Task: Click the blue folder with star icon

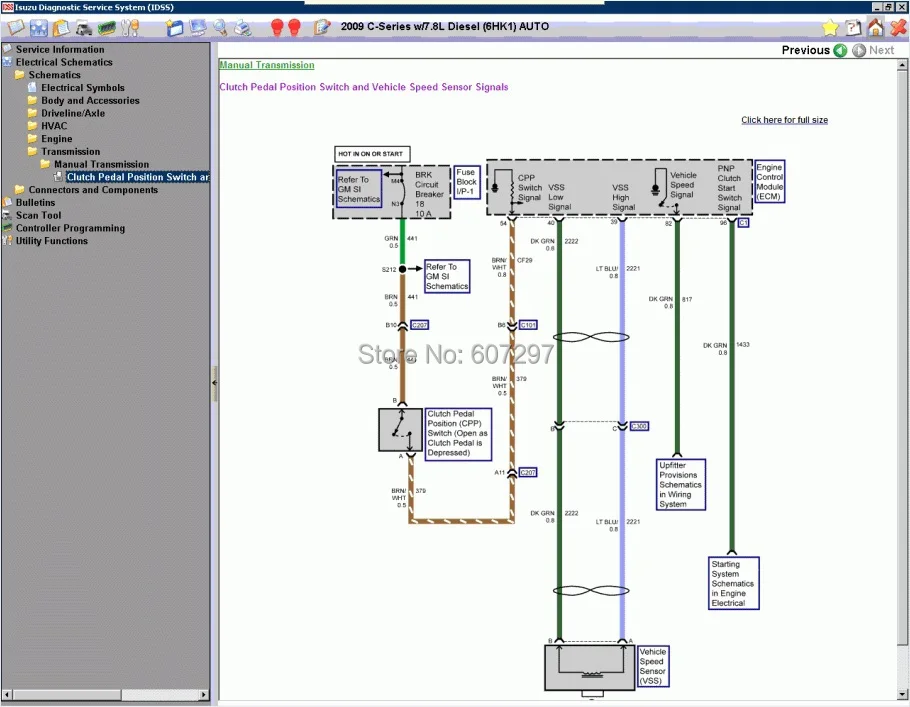Action: pyautogui.click(x=174, y=27)
